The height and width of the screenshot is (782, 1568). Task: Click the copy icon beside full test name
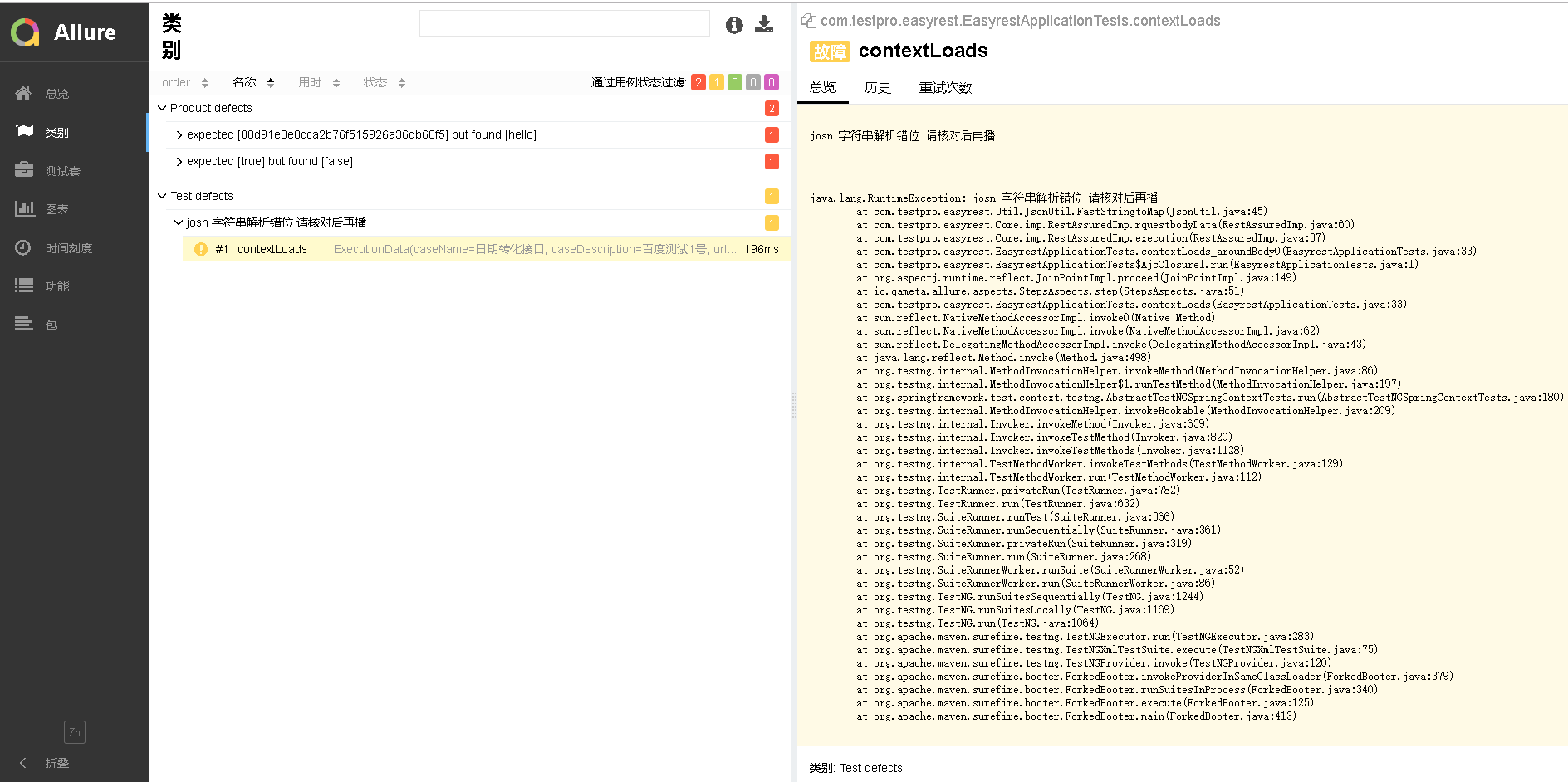coord(808,21)
